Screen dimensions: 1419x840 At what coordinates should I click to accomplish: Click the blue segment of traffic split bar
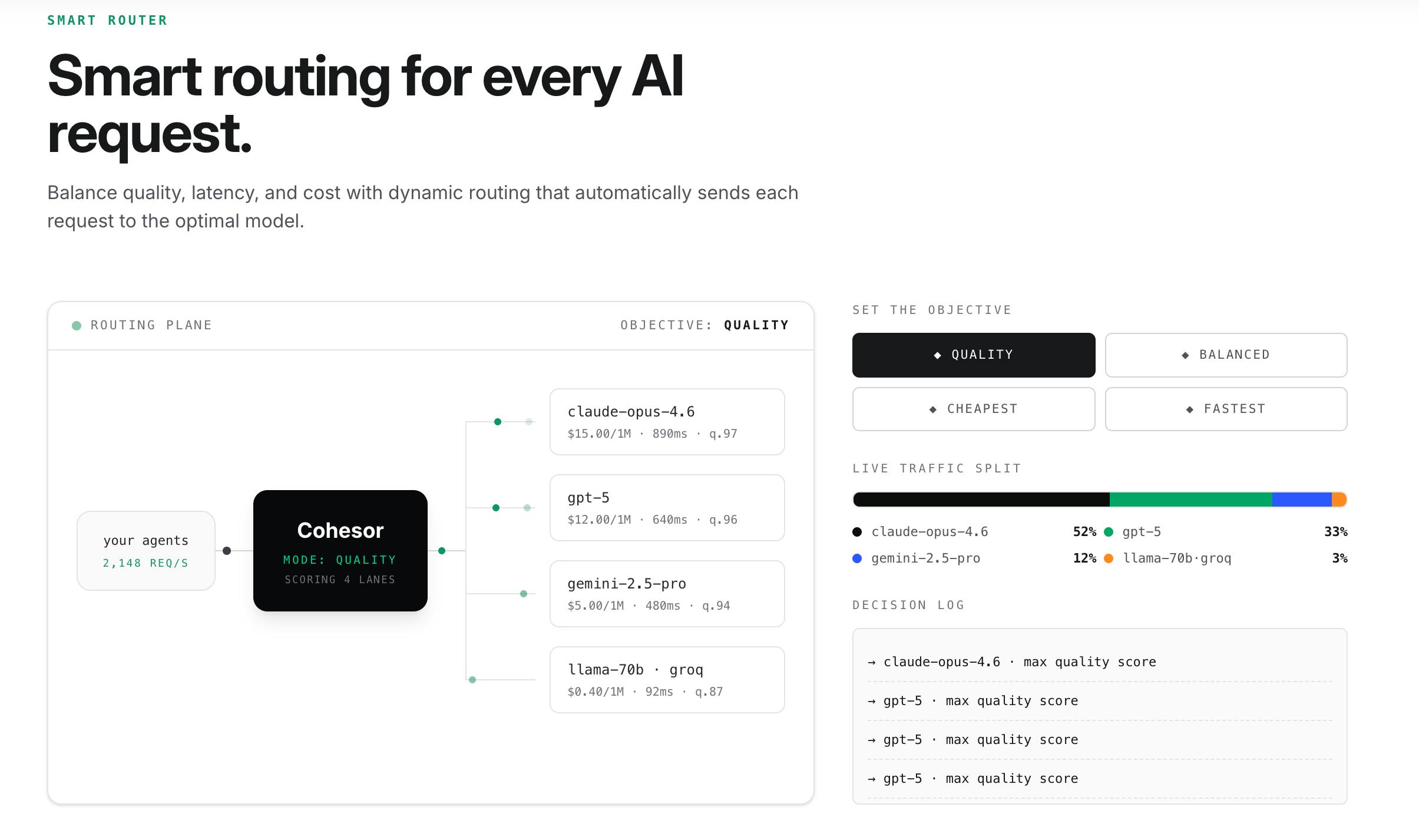(1302, 500)
